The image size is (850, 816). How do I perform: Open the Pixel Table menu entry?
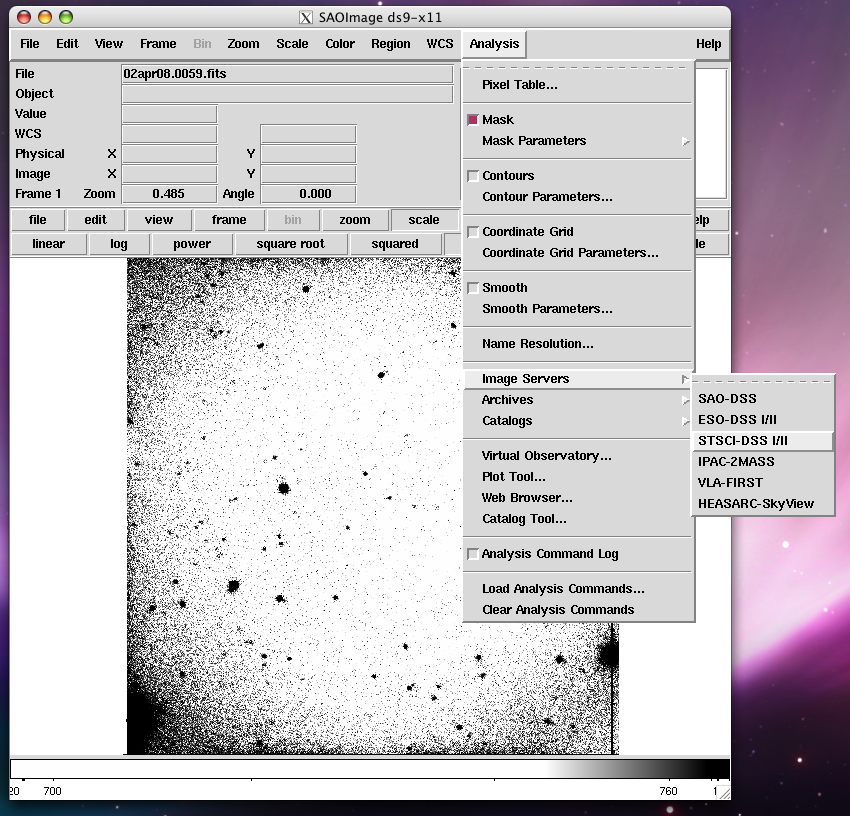520,85
